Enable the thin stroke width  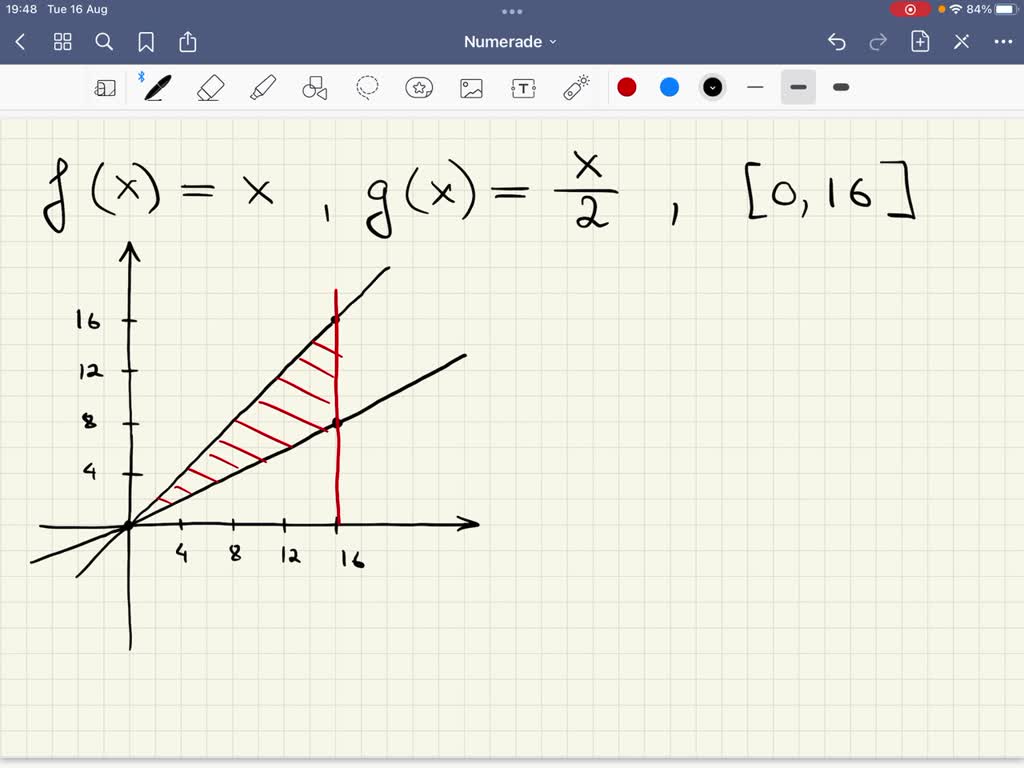(x=755, y=87)
